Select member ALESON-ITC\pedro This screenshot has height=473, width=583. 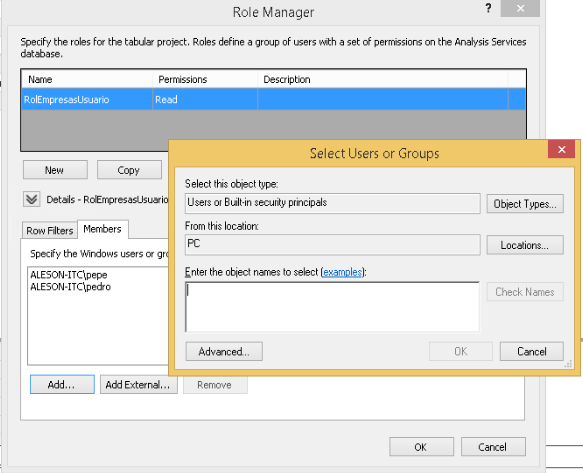[71, 287]
